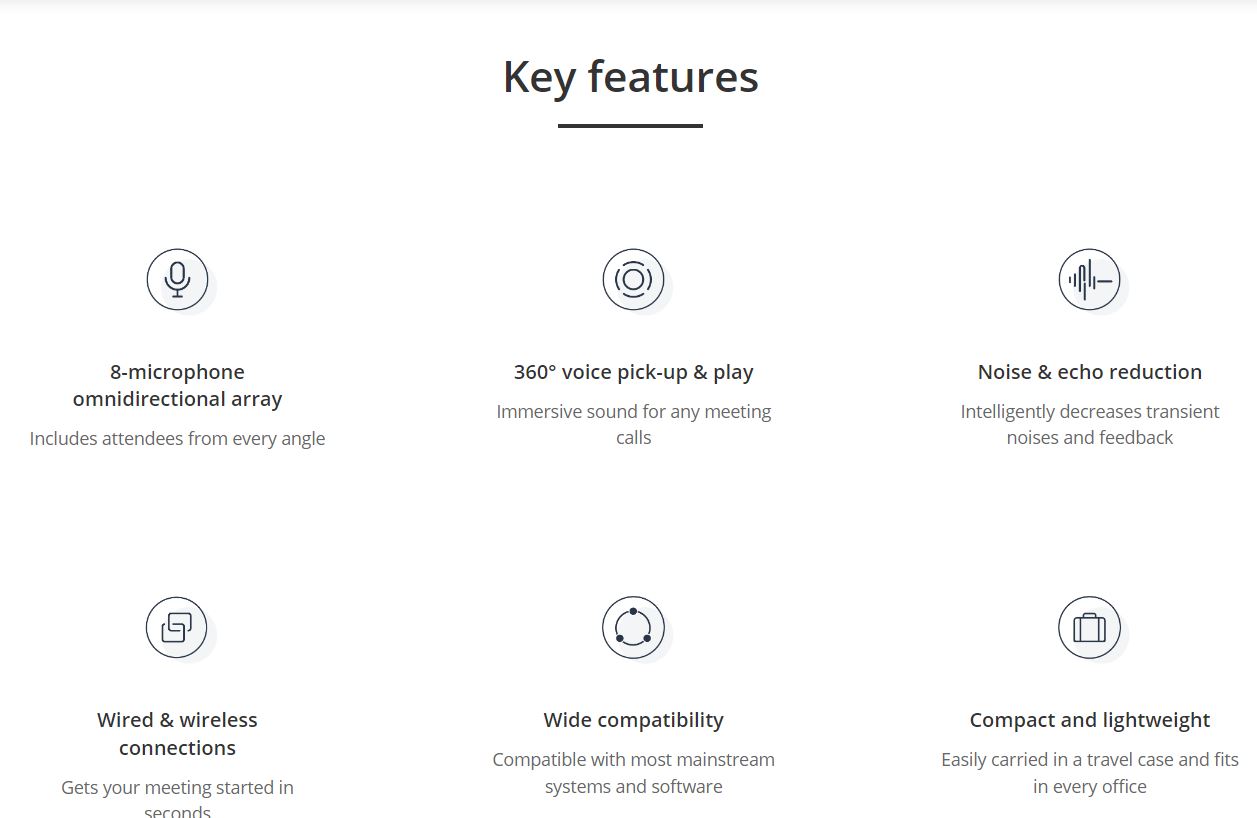Click the 8-microphone omnidirectional array title
This screenshot has height=818, width=1257.
178,385
